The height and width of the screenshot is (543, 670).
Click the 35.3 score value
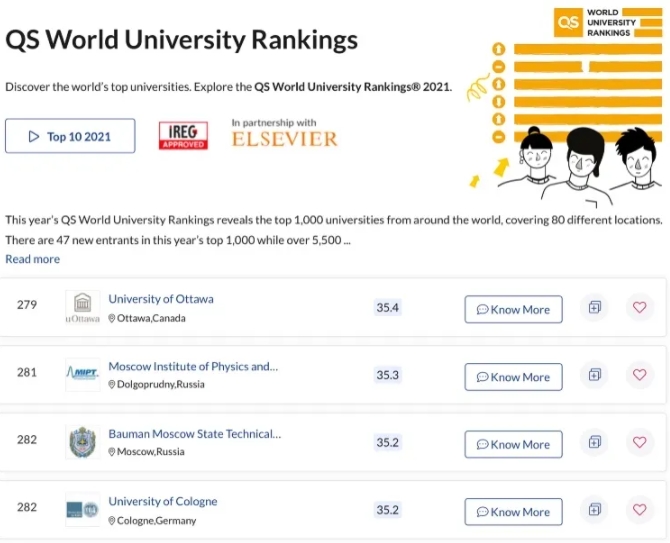coord(388,375)
